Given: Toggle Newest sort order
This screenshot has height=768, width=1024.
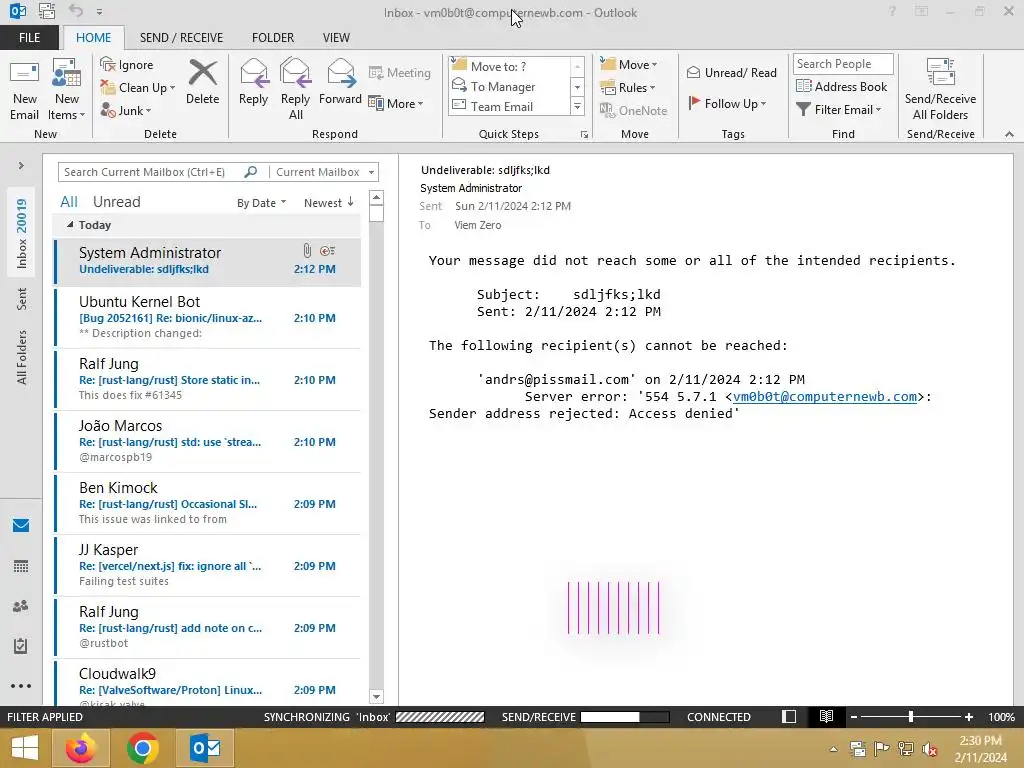Looking at the screenshot, I should [x=328, y=202].
